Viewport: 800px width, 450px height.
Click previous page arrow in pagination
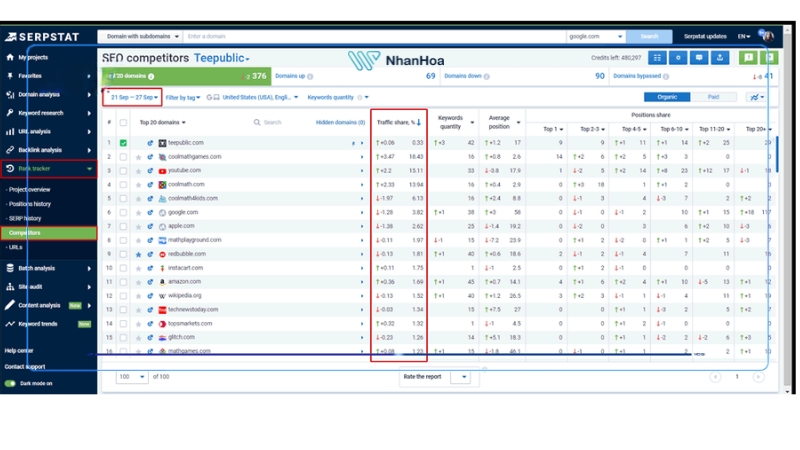(x=715, y=377)
